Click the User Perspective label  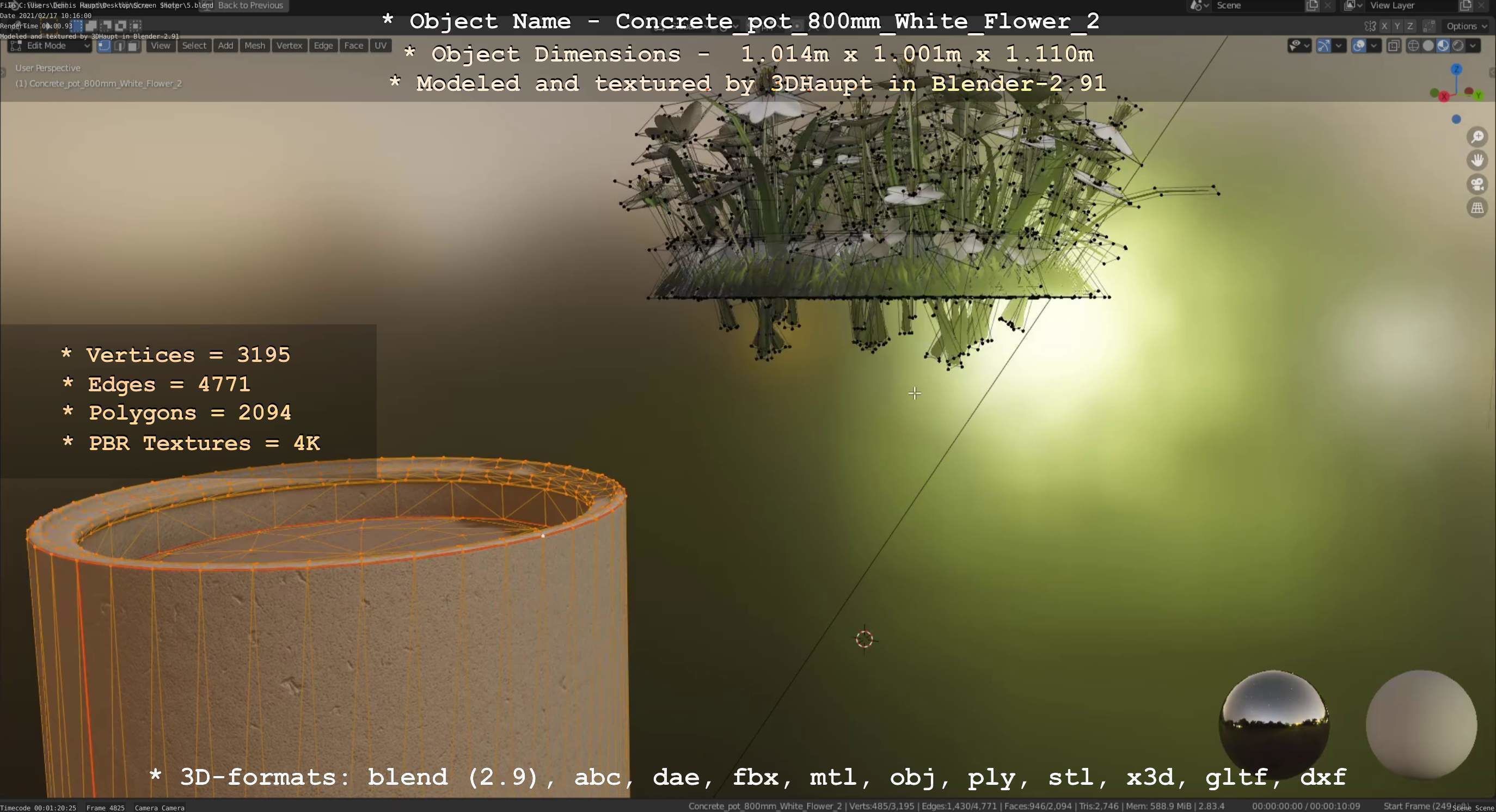pyautogui.click(x=47, y=68)
